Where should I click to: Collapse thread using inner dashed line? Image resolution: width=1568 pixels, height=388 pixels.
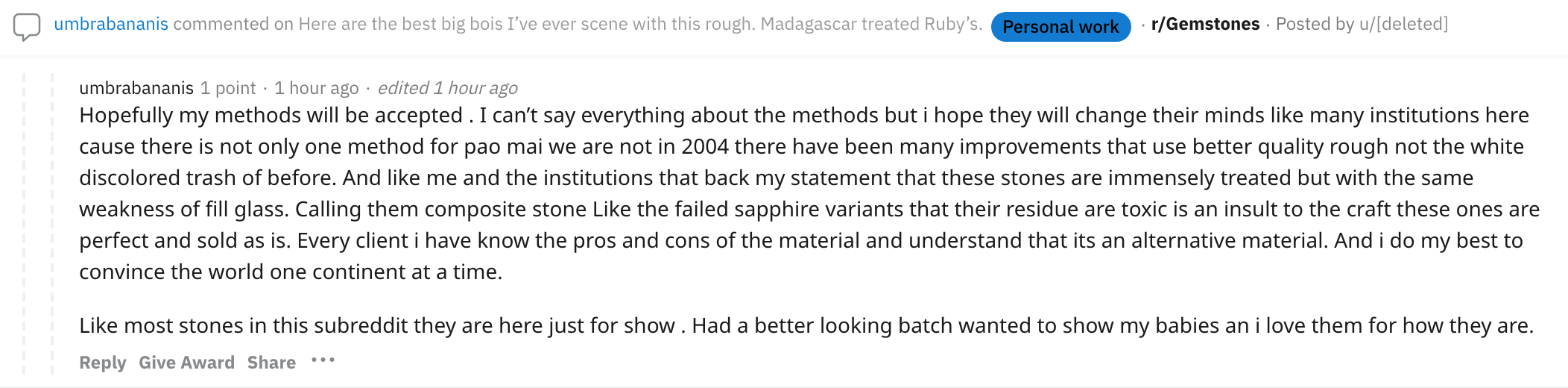(x=51, y=224)
